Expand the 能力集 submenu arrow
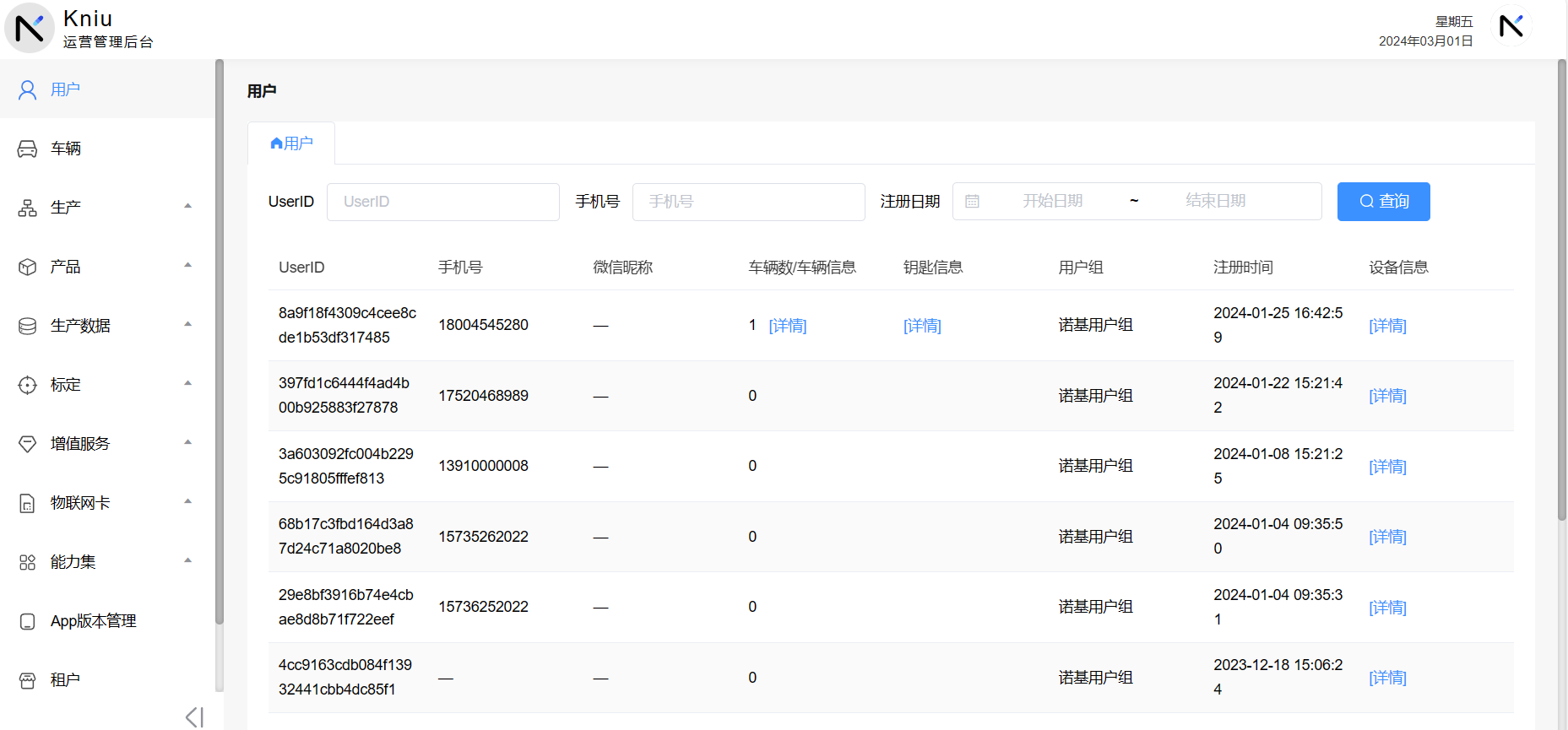The width and height of the screenshot is (1568, 730). point(188,560)
